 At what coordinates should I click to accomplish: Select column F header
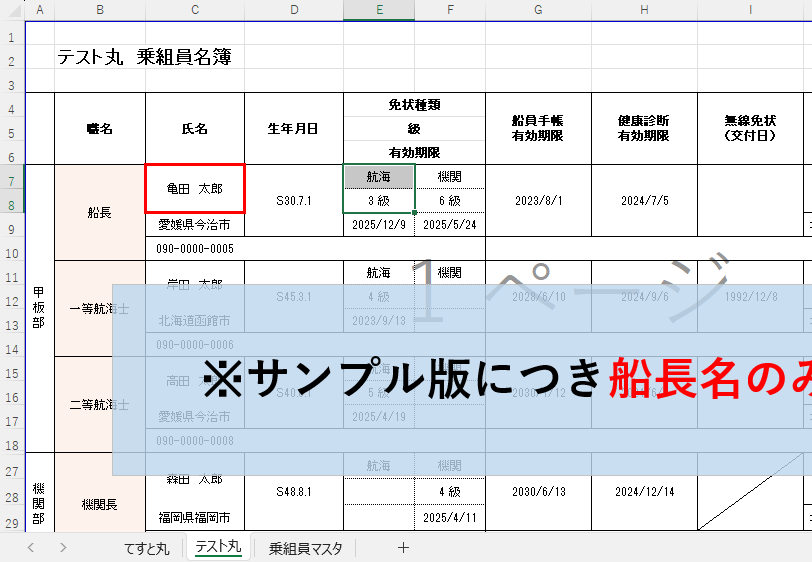click(450, 10)
